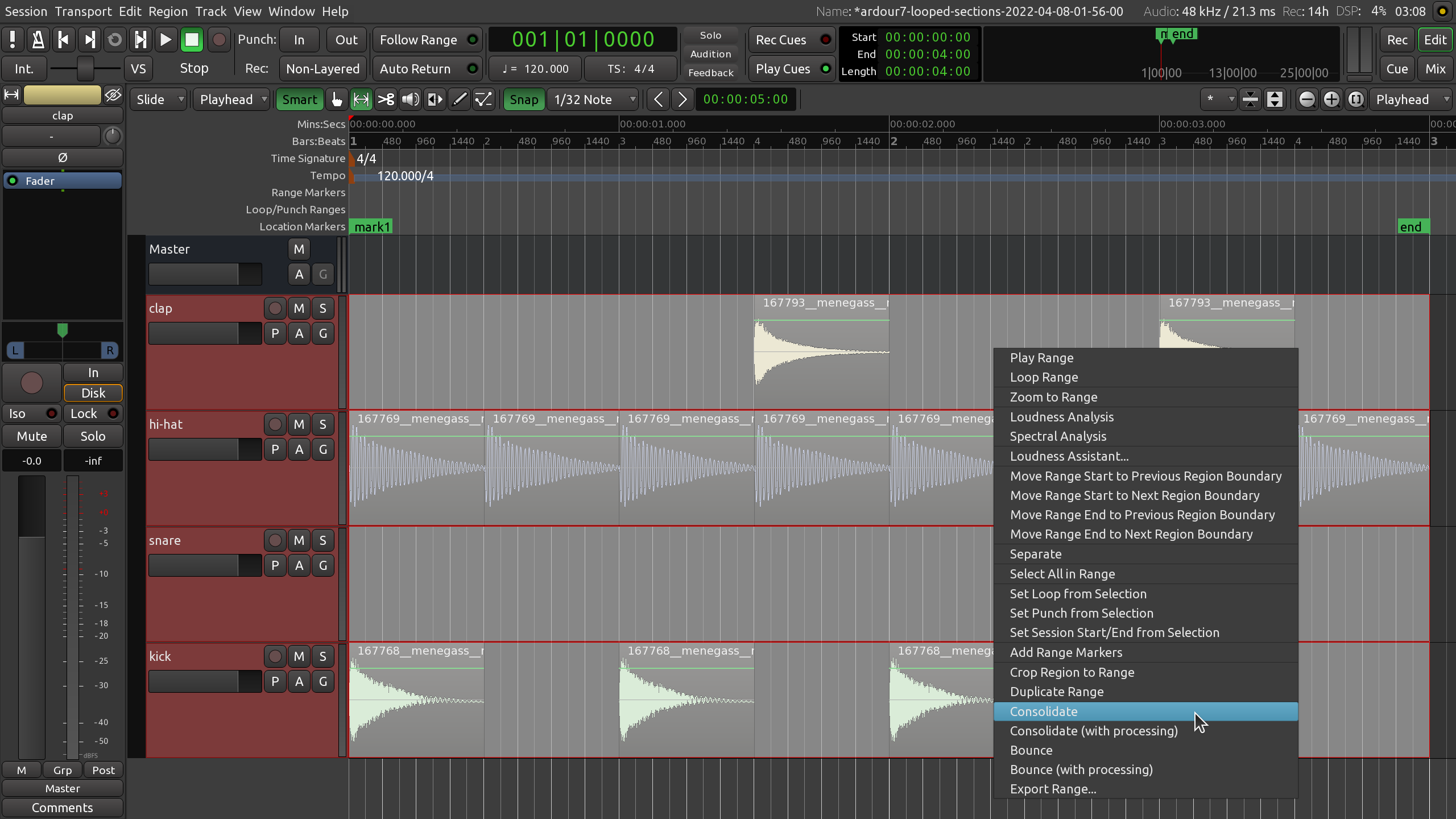The image size is (1456, 819).
Task: Select Export Range from context menu
Action: pos(1053,789)
